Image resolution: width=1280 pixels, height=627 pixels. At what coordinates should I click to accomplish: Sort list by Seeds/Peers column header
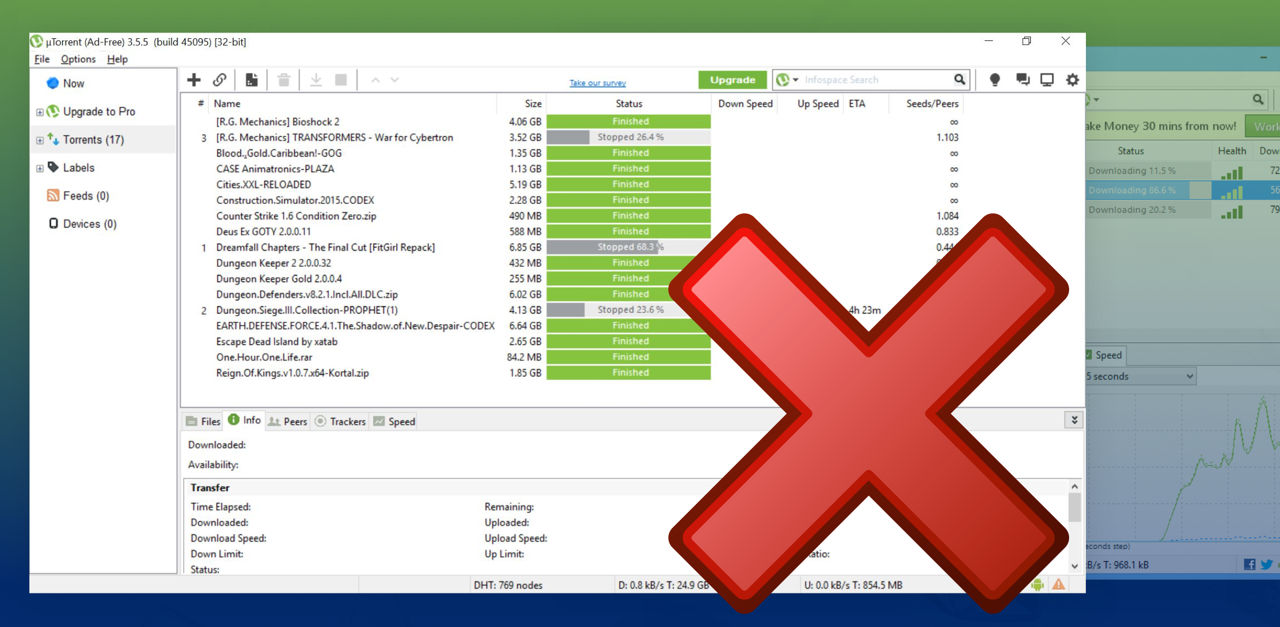(x=932, y=104)
